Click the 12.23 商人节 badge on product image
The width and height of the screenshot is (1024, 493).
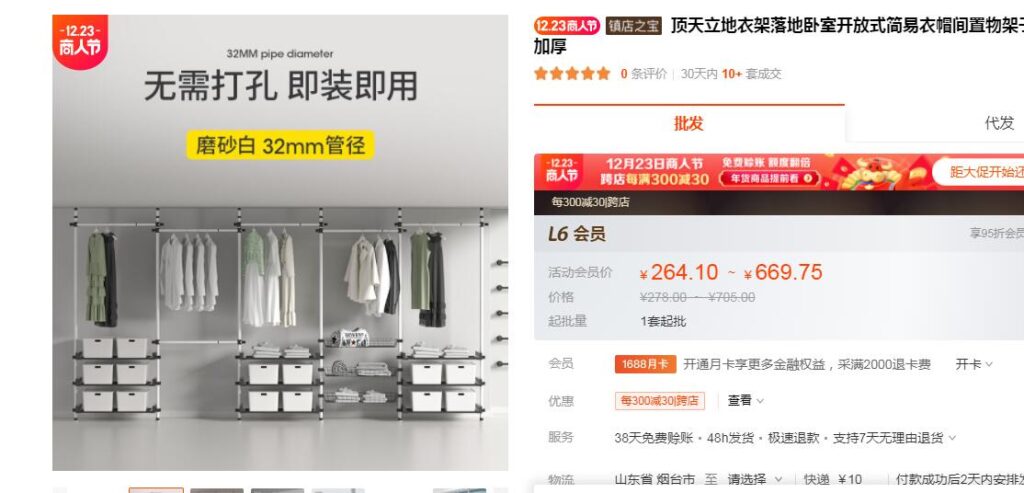(x=80, y=41)
